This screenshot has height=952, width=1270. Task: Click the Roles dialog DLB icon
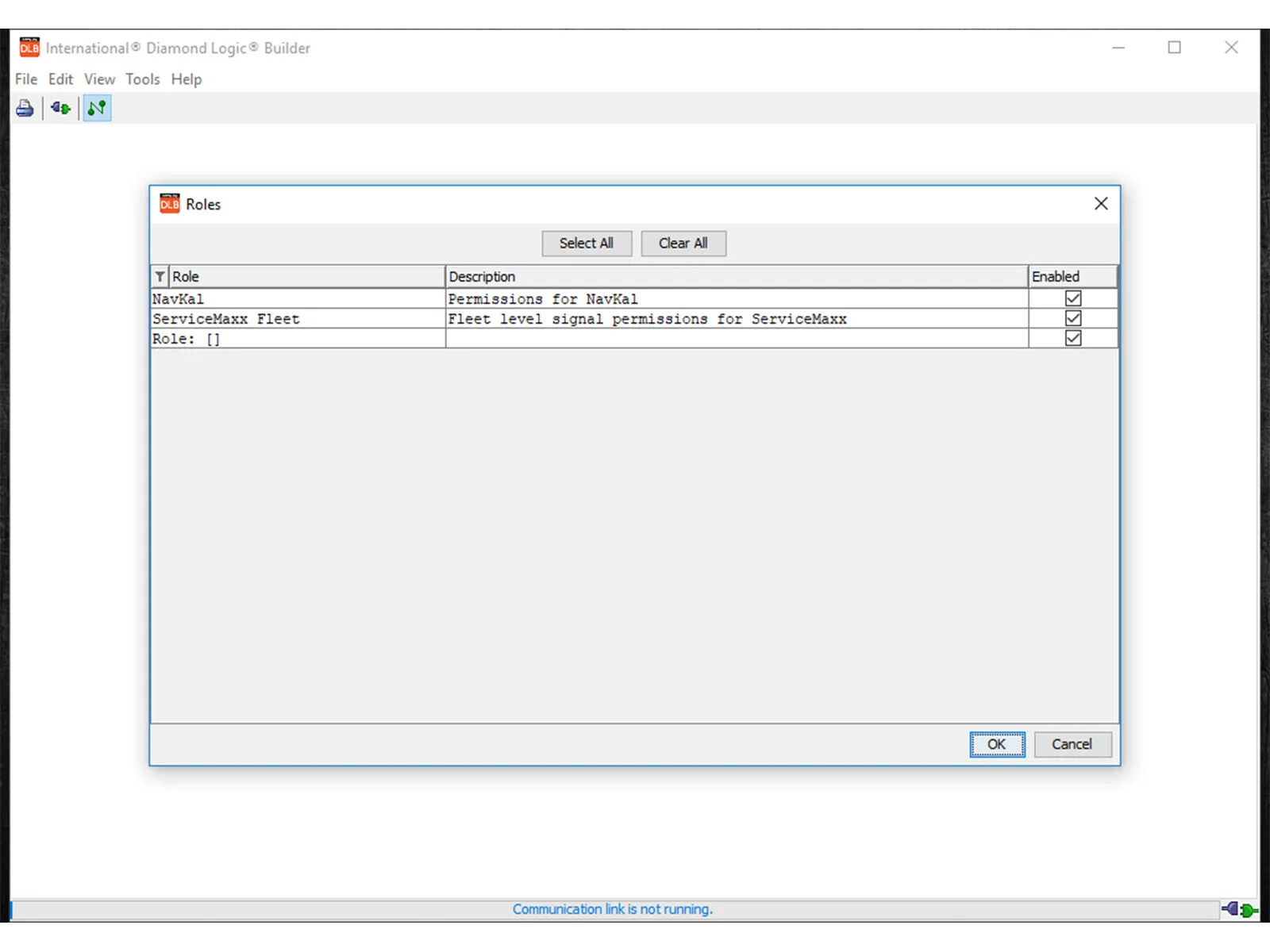pyautogui.click(x=170, y=204)
